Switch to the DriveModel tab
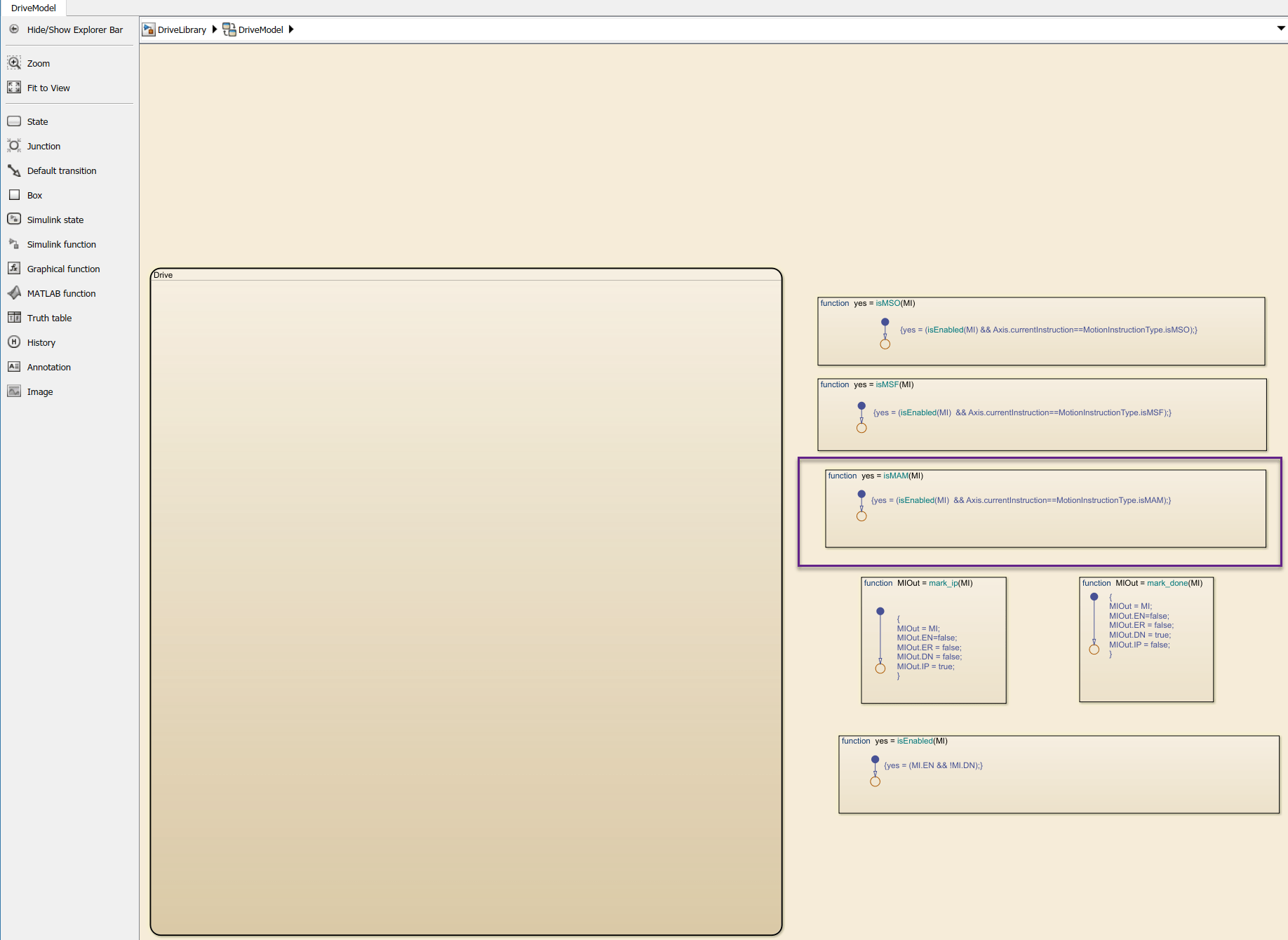Screen dimensions: 1288x940 [34, 8]
